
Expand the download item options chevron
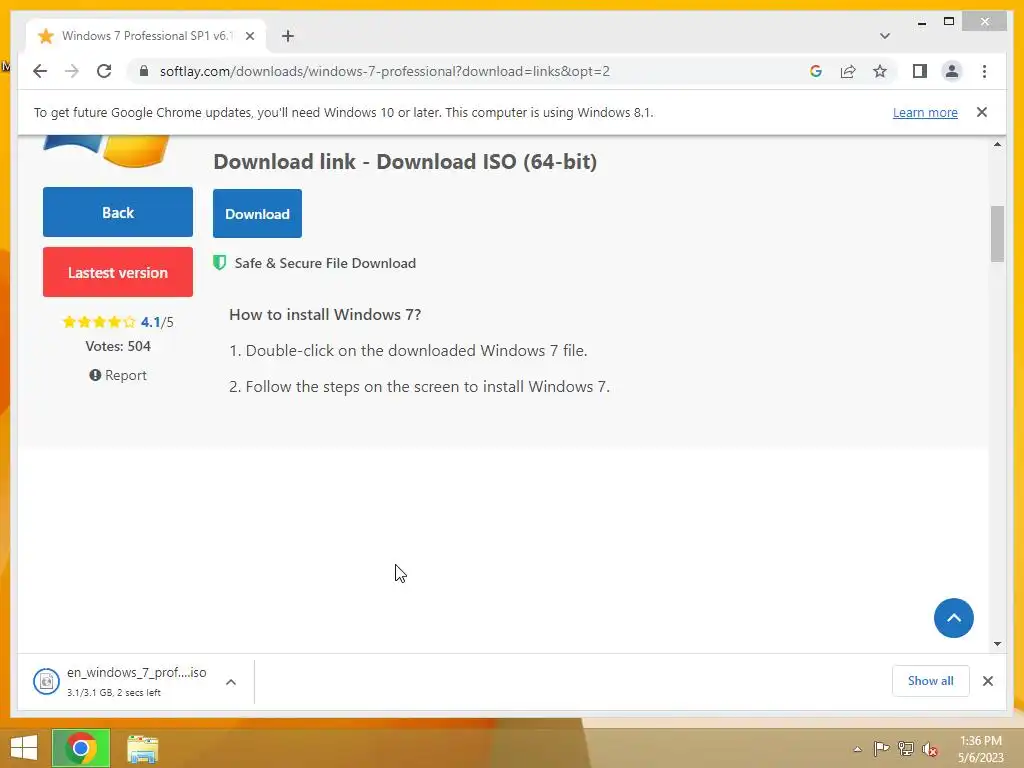click(x=231, y=682)
